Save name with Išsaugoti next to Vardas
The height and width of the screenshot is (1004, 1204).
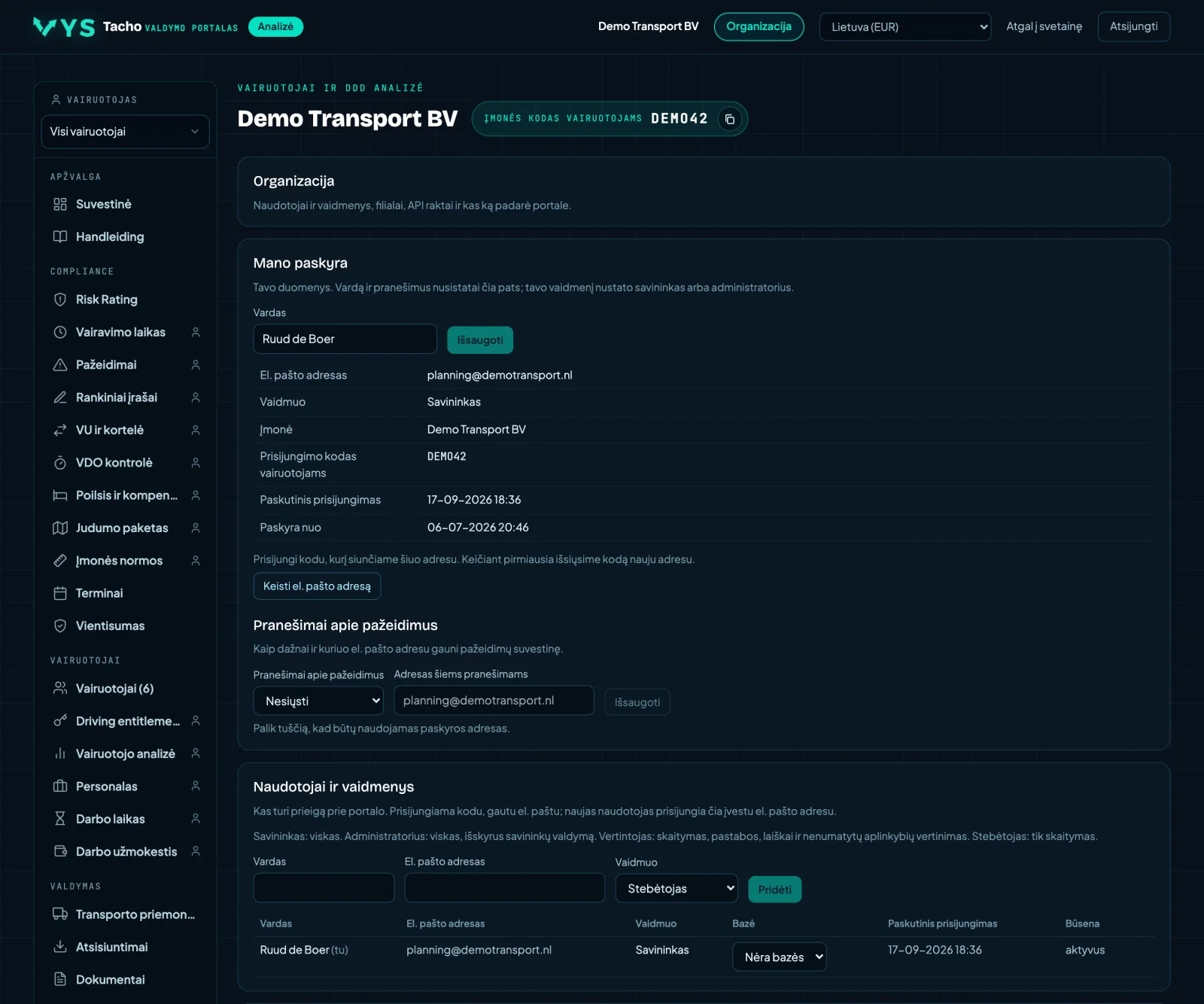(x=480, y=340)
